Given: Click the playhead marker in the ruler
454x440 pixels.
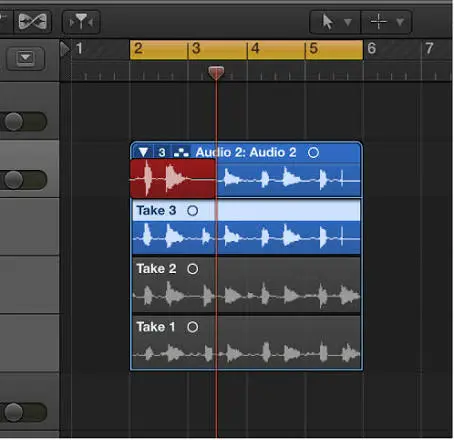Looking at the screenshot, I should (216, 72).
